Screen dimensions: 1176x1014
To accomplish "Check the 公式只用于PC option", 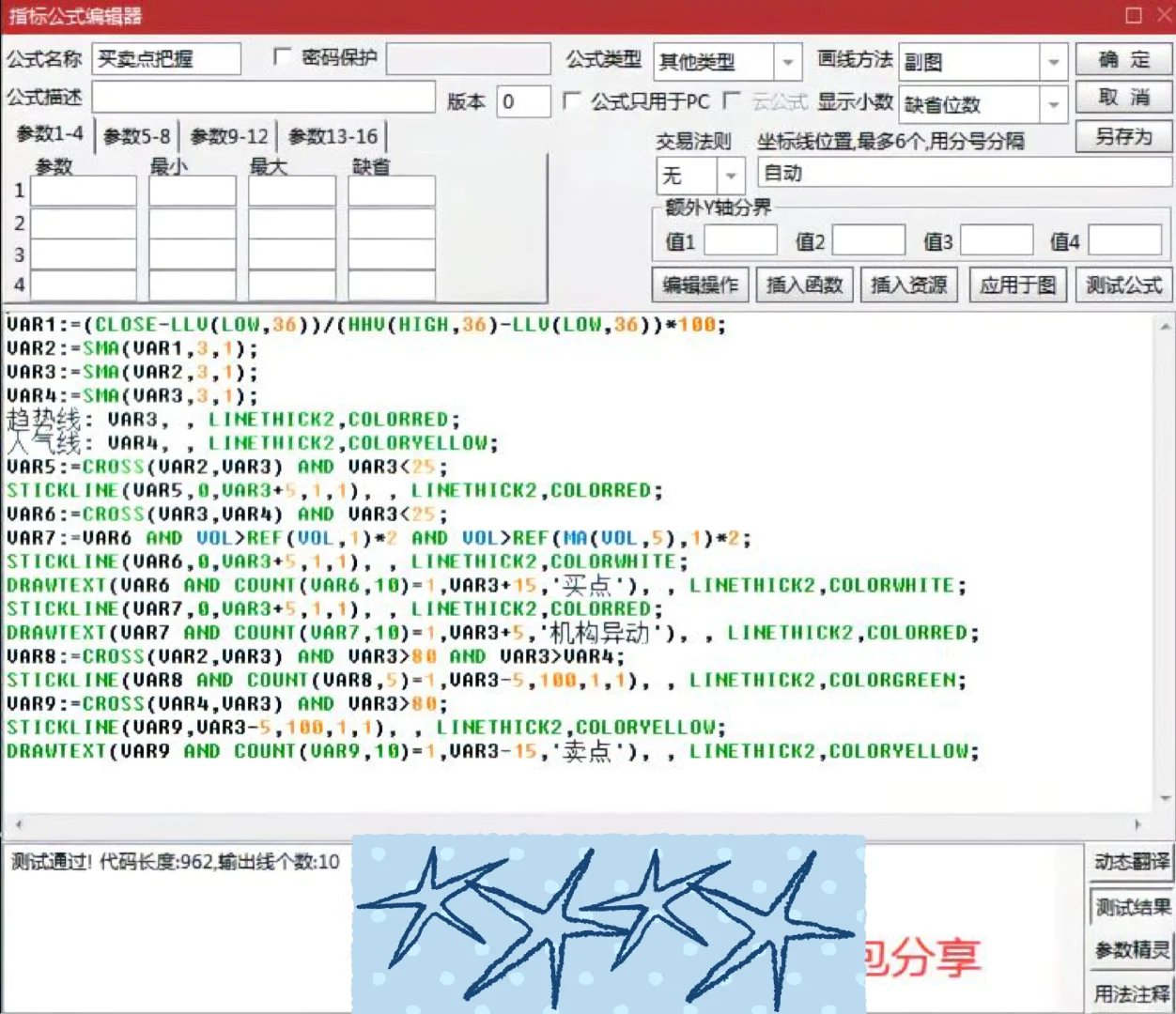I will (x=573, y=102).
